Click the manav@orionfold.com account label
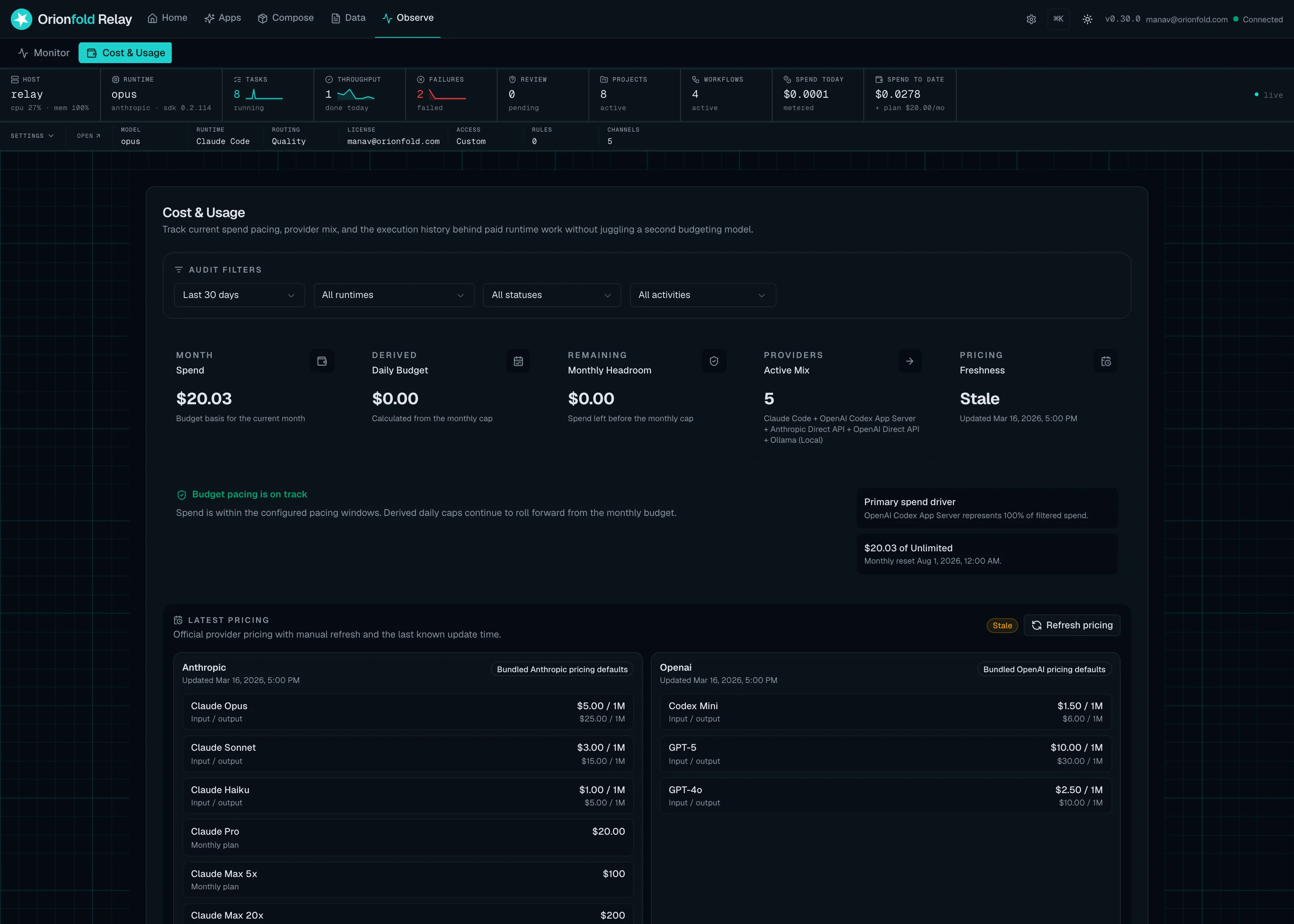Screen dimensions: 1294x924 click(x=1187, y=19)
